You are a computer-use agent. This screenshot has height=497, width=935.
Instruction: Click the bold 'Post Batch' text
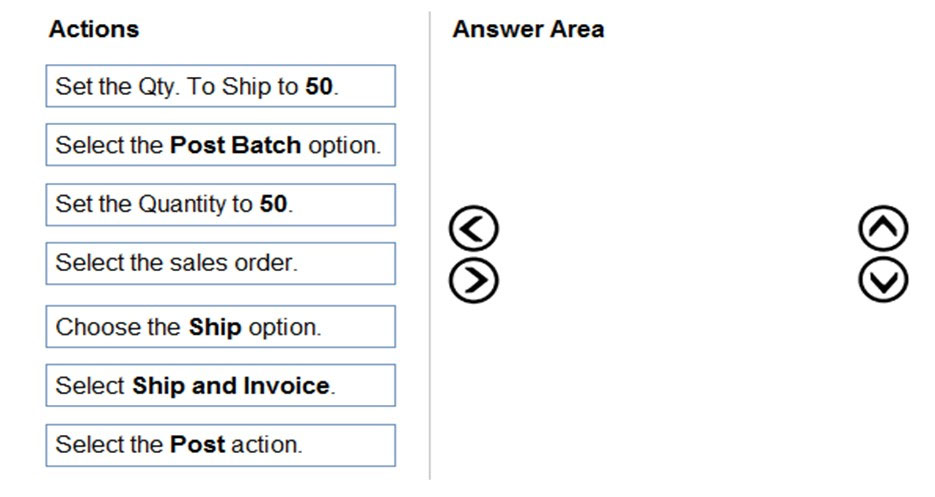coord(235,145)
